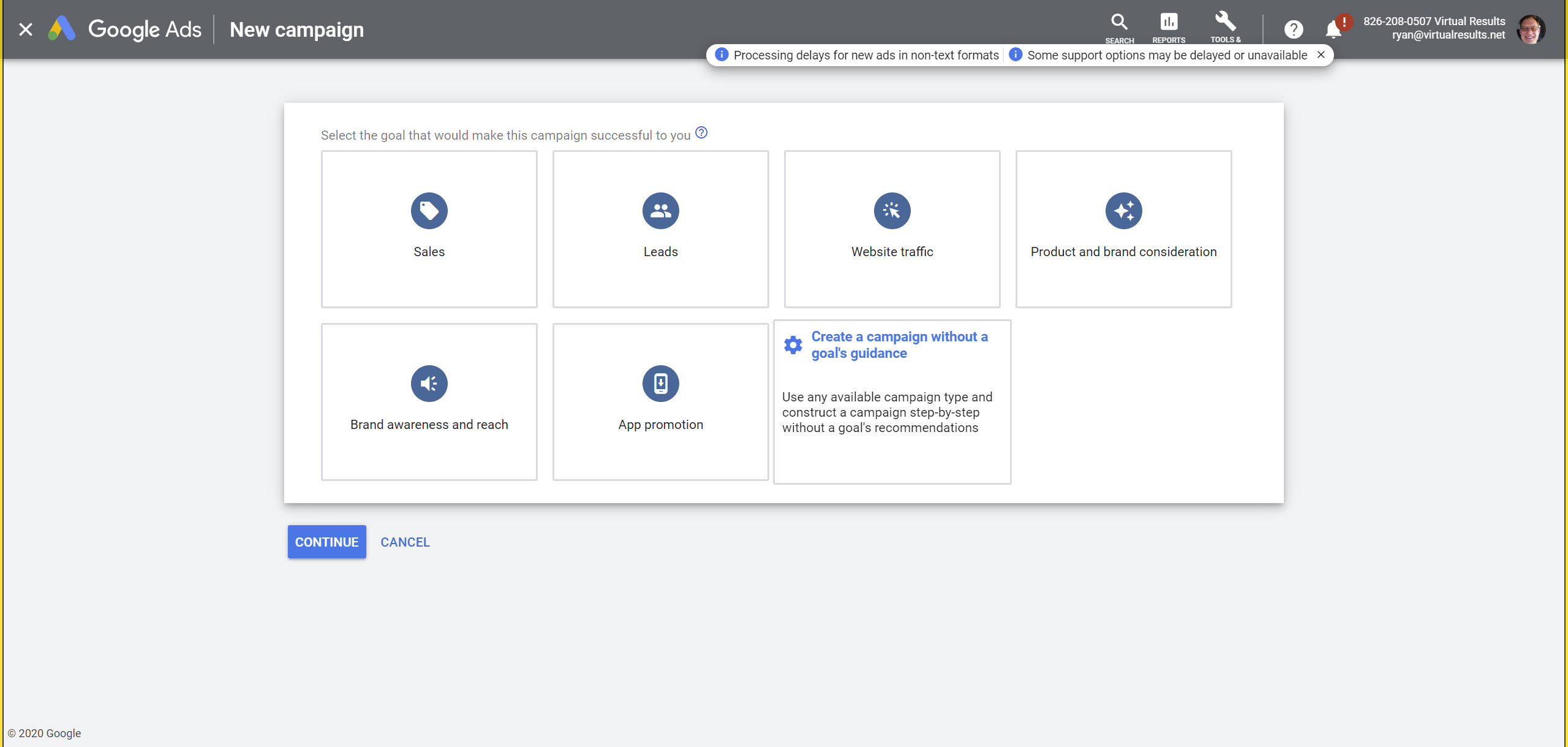Screen dimensions: 1568x747
Task: Select the Brand awareness megaphone icon
Action: click(x=429, y=384)
